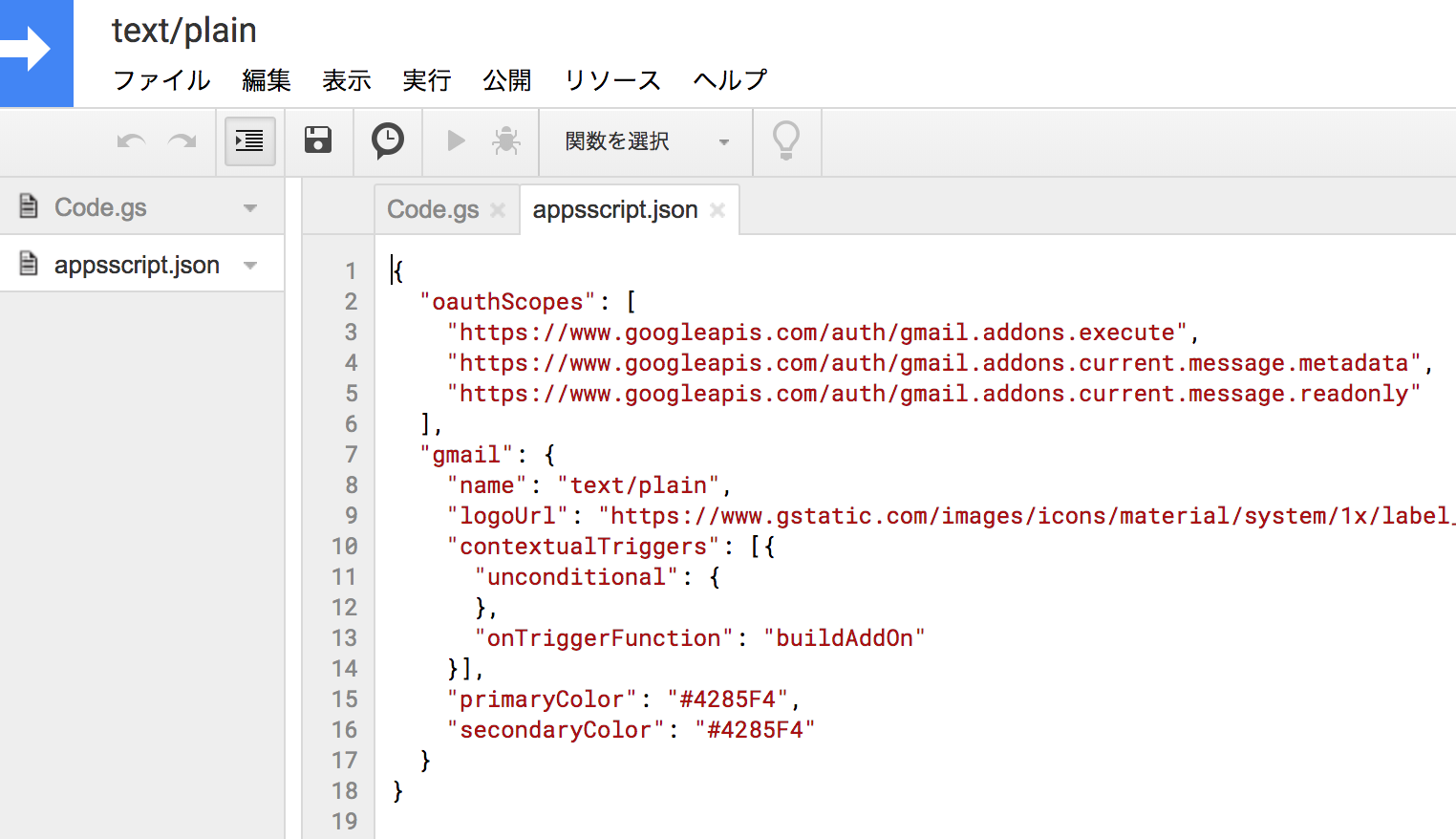
Task: Switch to the Code.gs editor tab
Action: [x=434, y=208]
